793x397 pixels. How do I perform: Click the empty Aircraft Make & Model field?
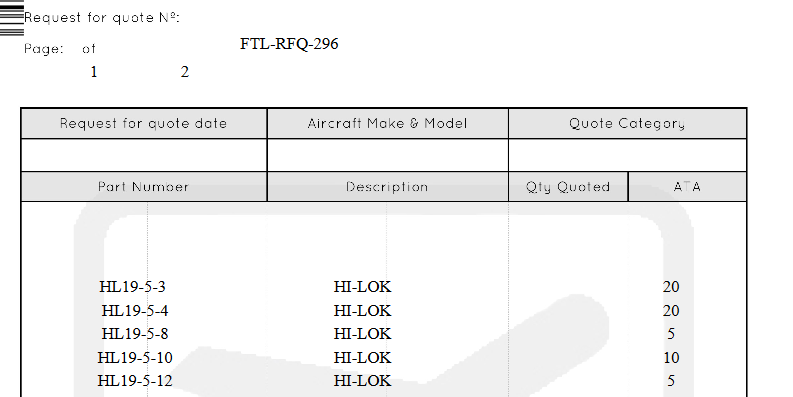[x=387, y=155]
